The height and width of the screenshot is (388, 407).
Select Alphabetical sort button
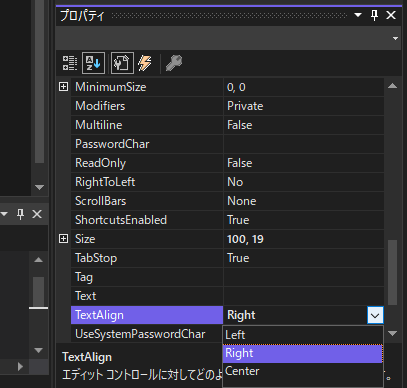(x=93, y=63)
